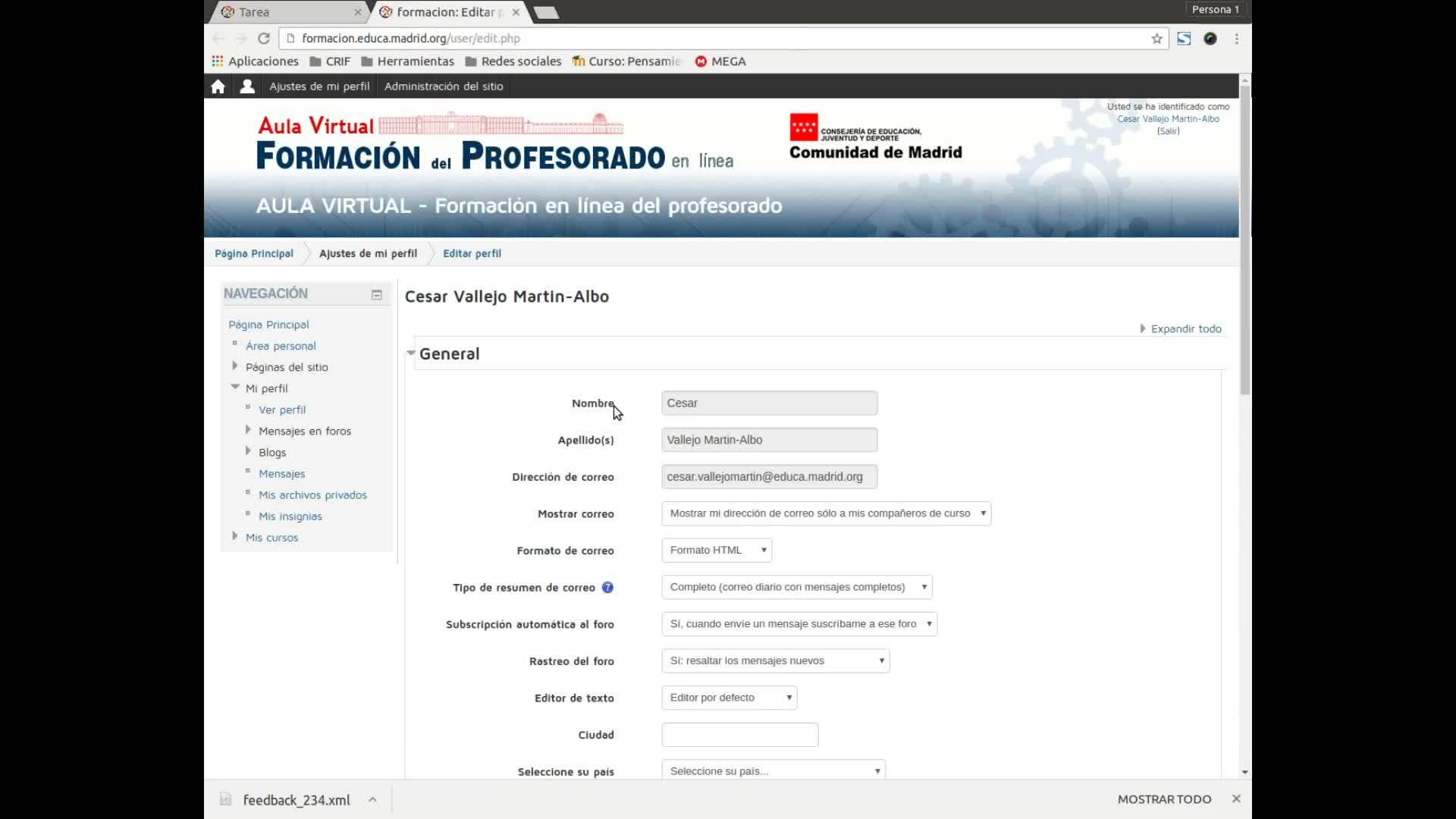This screenshot has height=819, width=1456.
Task: Open the Formato de correo dropdown
Action: pyautogui.click(x=717, y=551)
